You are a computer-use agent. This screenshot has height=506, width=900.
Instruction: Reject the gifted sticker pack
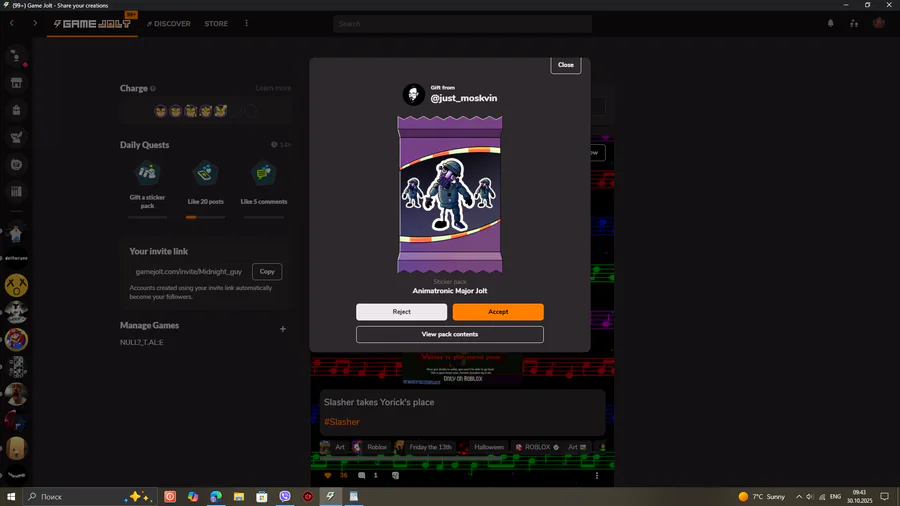click(401, 312)
